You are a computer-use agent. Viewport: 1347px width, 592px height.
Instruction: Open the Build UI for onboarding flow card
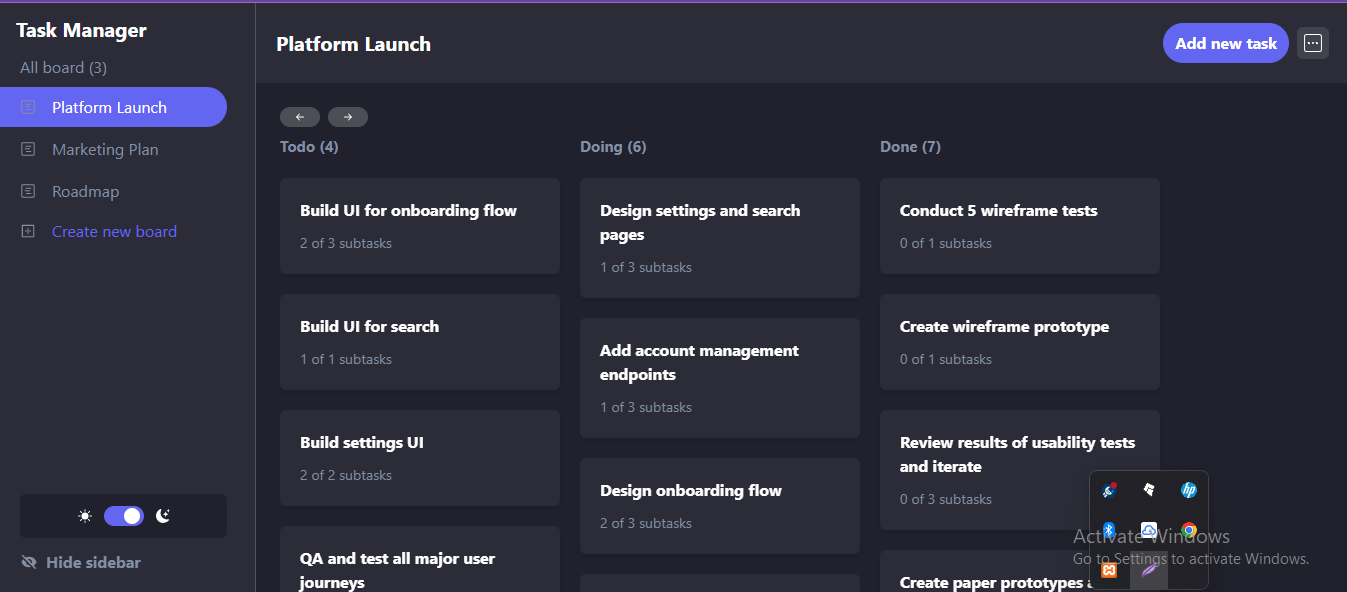[419, 226]
